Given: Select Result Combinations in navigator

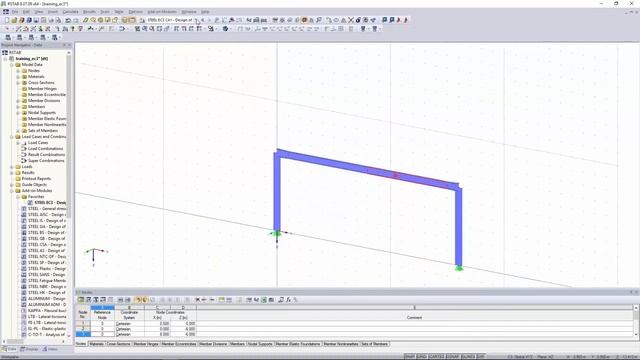Looking at the screenshot, I should [46, 155].
